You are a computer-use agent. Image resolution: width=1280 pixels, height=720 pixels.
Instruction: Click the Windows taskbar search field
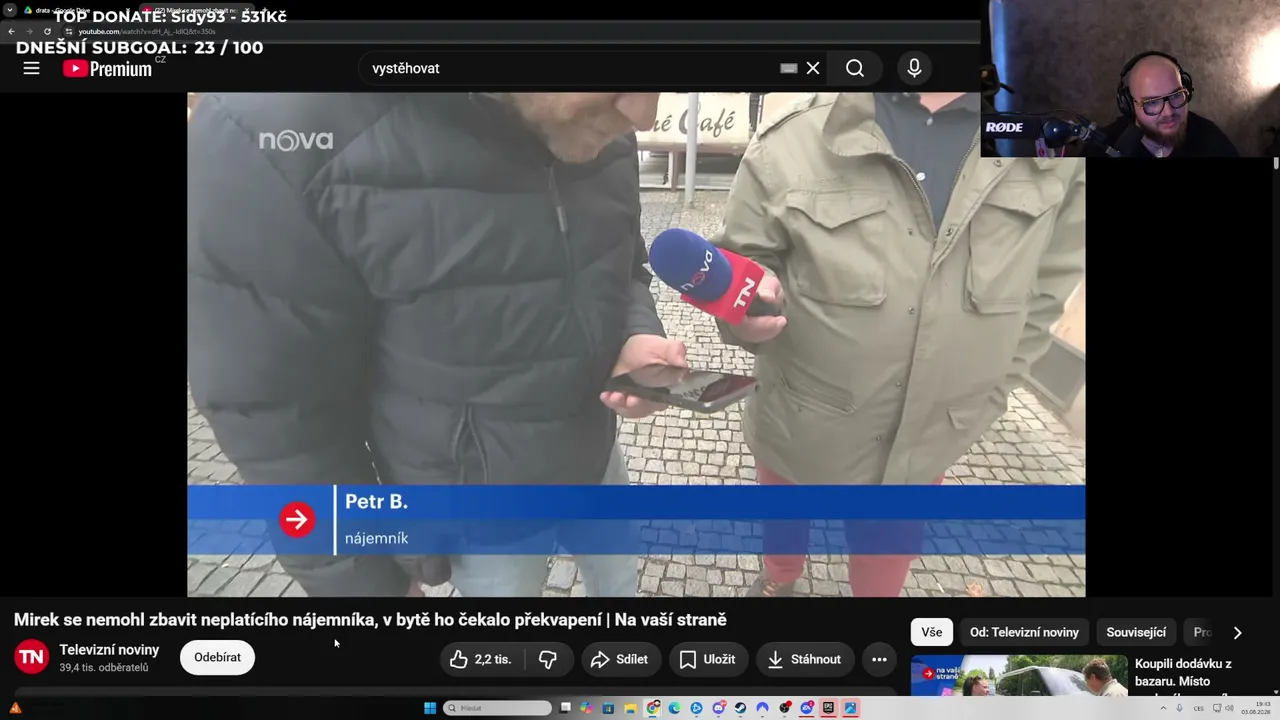[497, 708]
